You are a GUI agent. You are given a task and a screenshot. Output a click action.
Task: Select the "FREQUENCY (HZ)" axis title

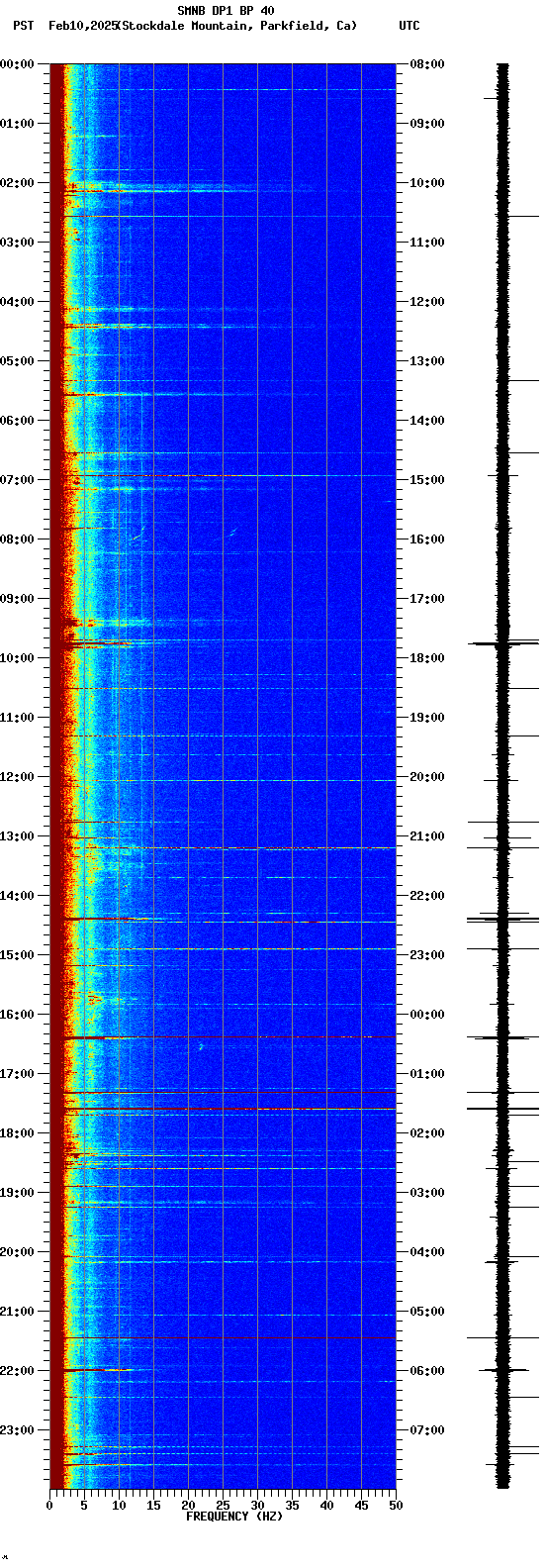coord(234,1517)
